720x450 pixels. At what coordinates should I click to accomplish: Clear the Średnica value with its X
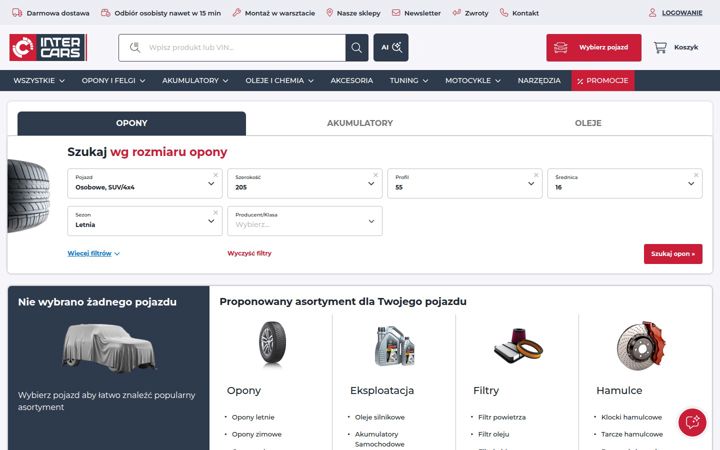[x=696, y=175]
